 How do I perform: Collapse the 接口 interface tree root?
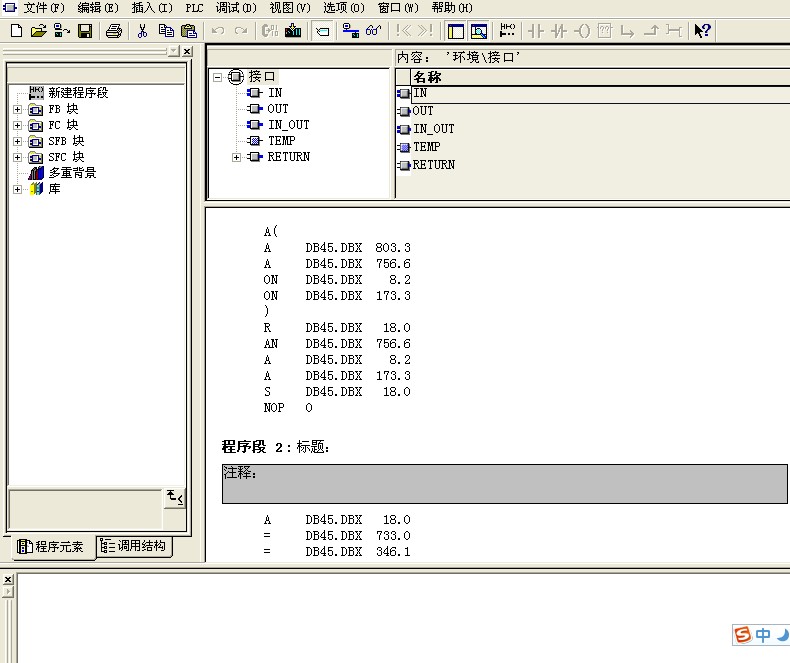coord(217,77)
